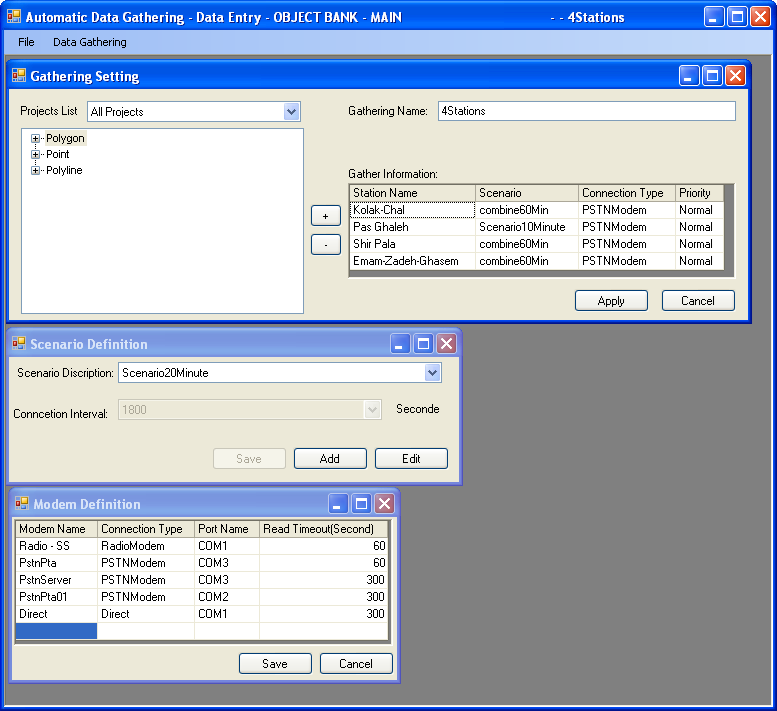Click the Gathering Setting window title icon
This screenshot has width=777, height=711.
[x=19, y=76]
